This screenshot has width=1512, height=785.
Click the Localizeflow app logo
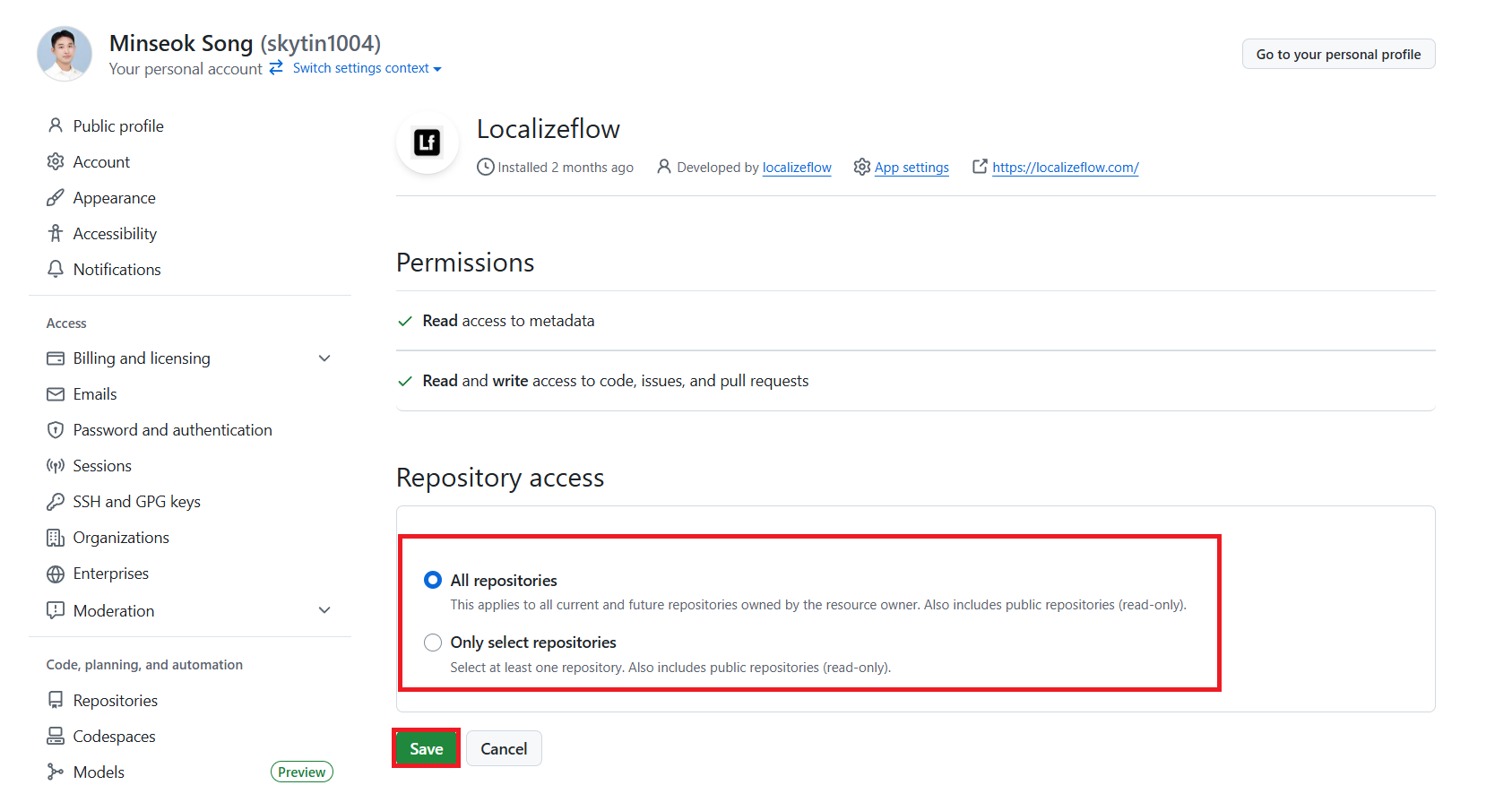point(428,142)
